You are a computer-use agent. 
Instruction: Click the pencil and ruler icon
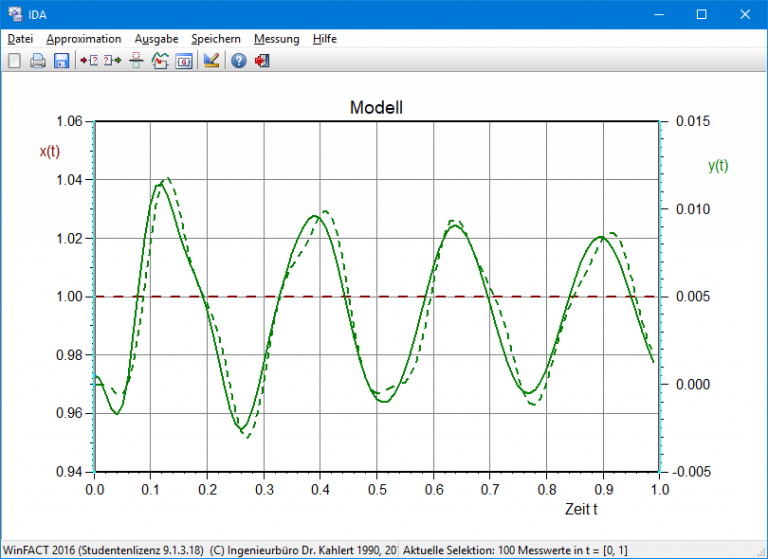click(211, 61)
